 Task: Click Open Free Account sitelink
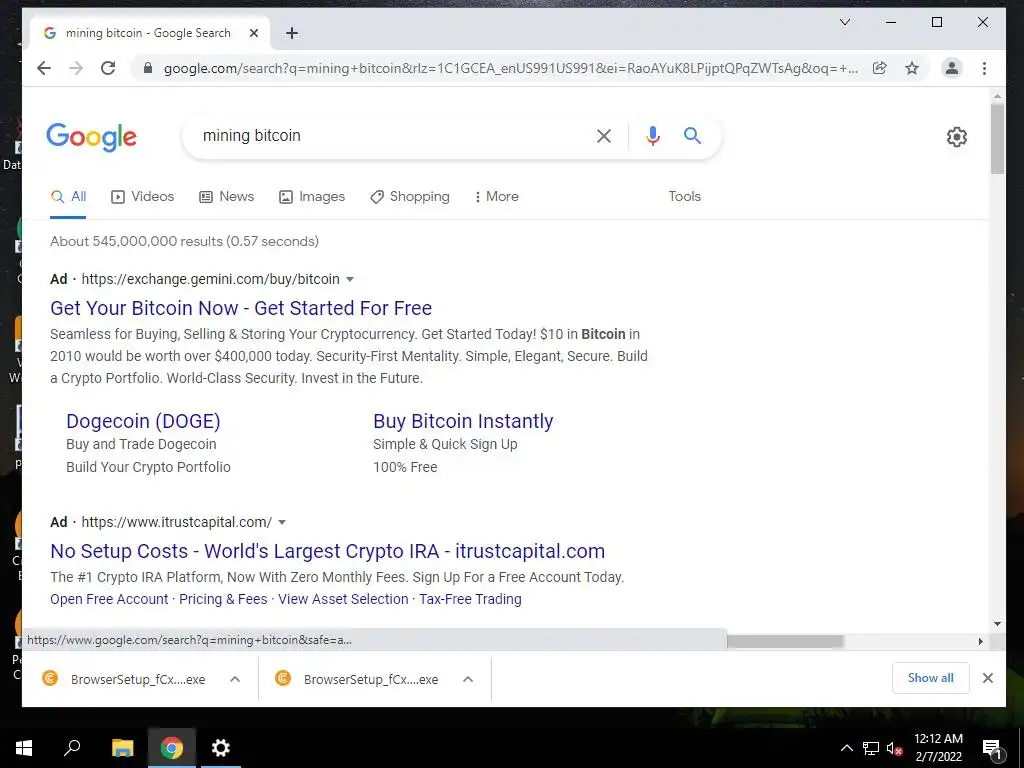[x=109, y=600]
